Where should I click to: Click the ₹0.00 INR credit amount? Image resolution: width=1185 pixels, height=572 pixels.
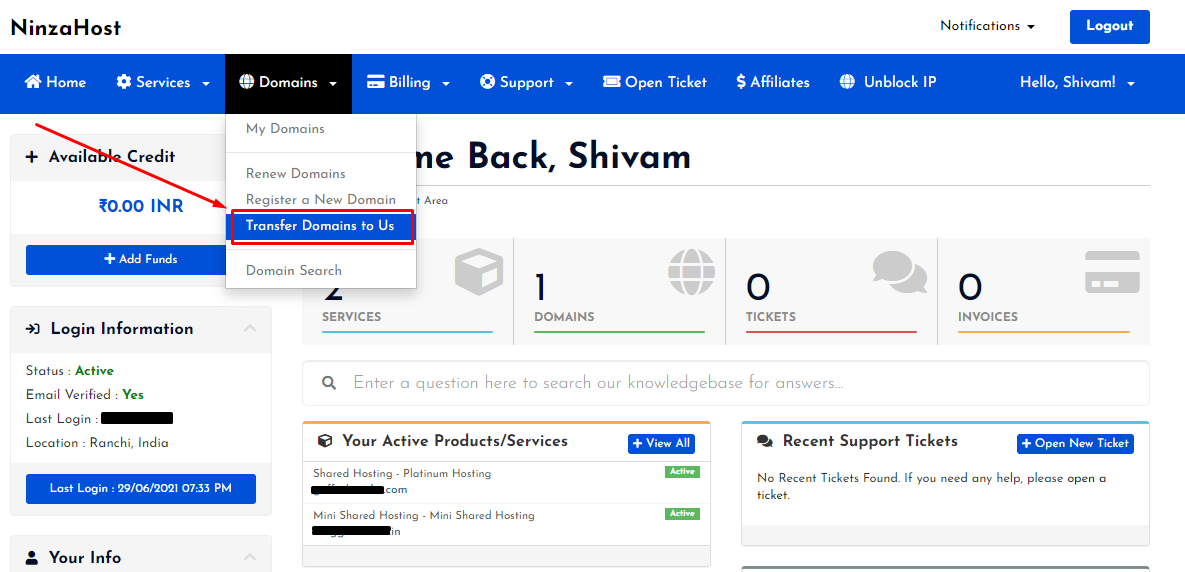pyautogui.click(x=141, y=206)
